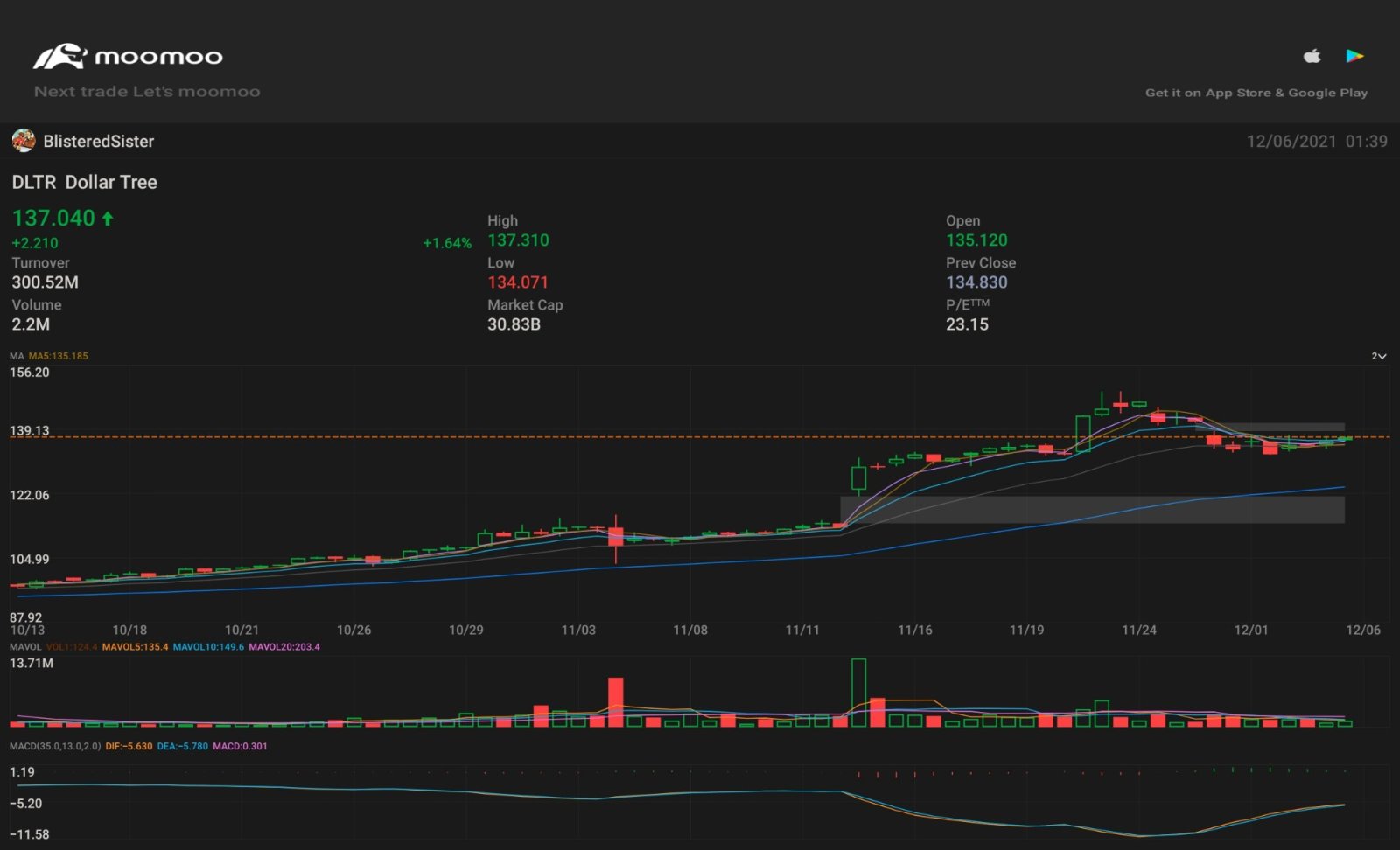Click the 10/18 date on the axis
This screenshot has width=1400, height=850.
(129, 630)
